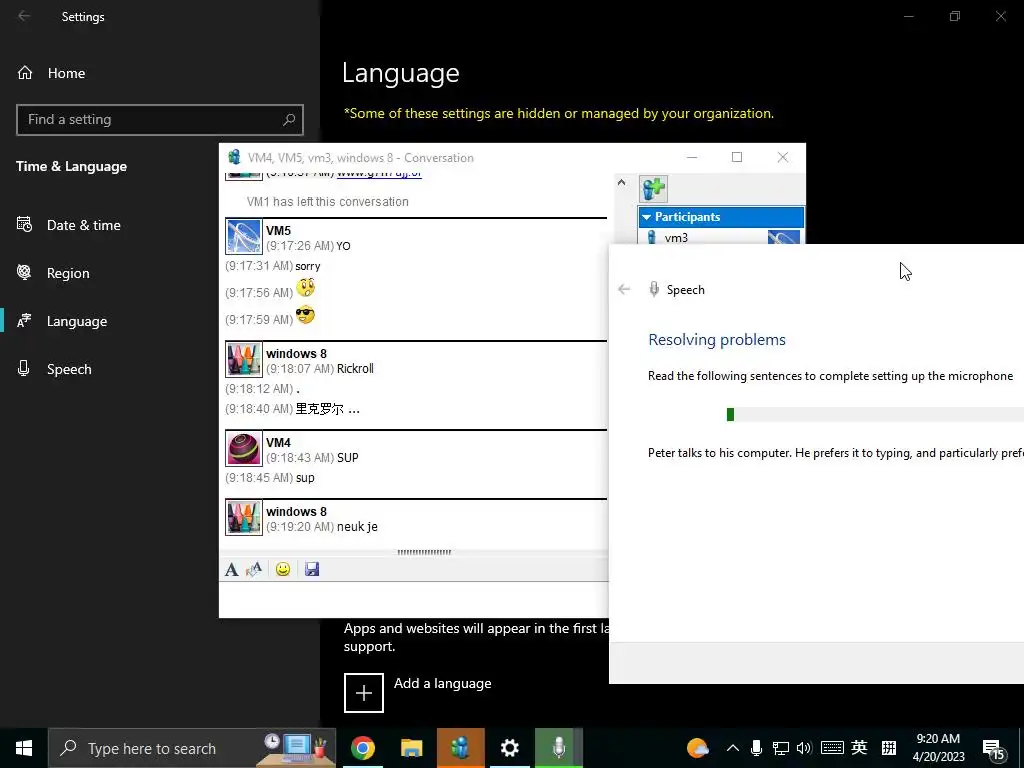Open the weather widget in taskbar
The width and height of the screenshot is (1024, 768).
pos(697,748)
